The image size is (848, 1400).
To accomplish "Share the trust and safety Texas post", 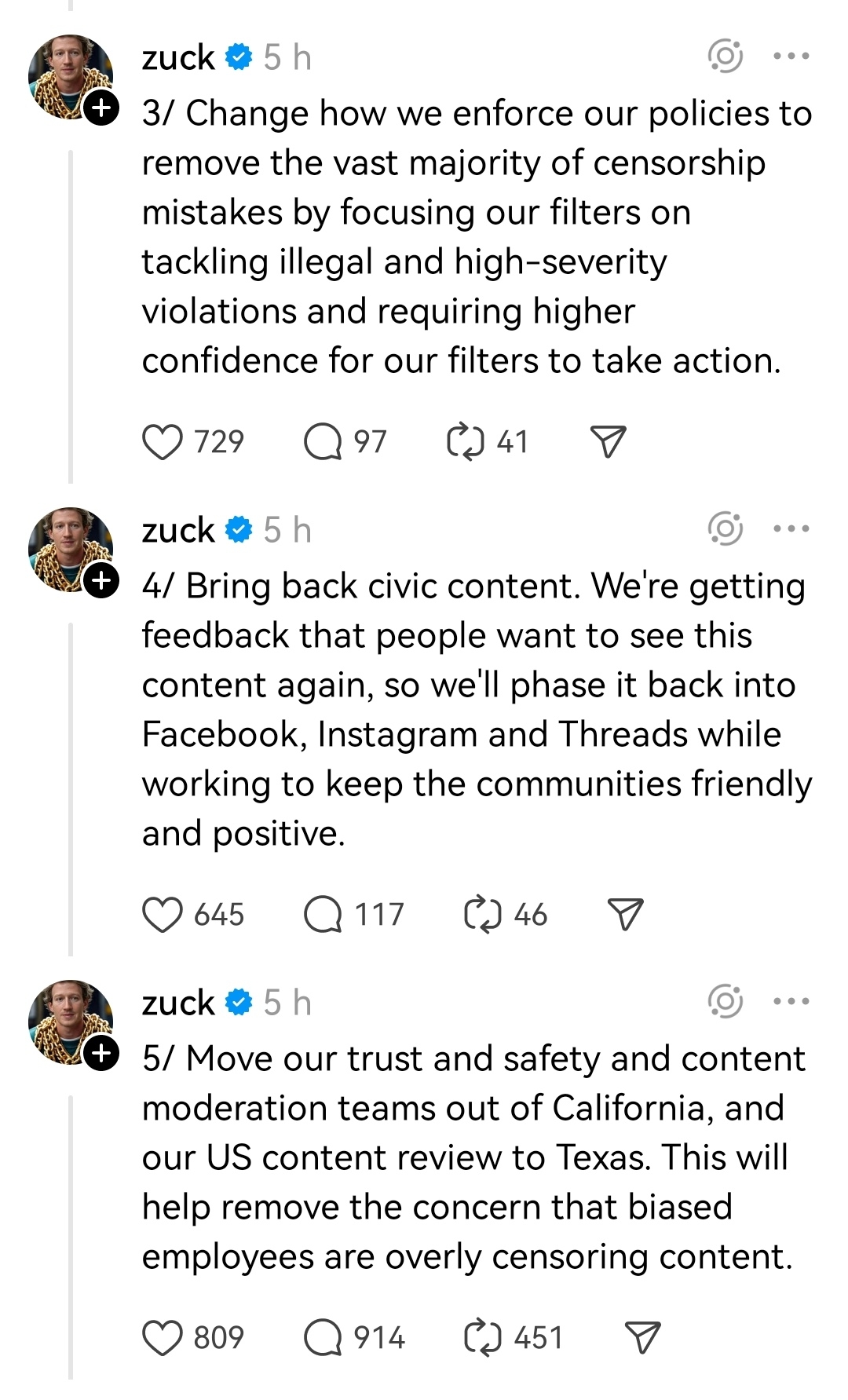I will pos(643,1338).
